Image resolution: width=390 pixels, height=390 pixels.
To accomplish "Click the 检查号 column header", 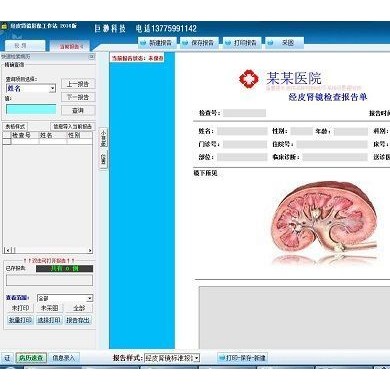I will coord(25,135).
